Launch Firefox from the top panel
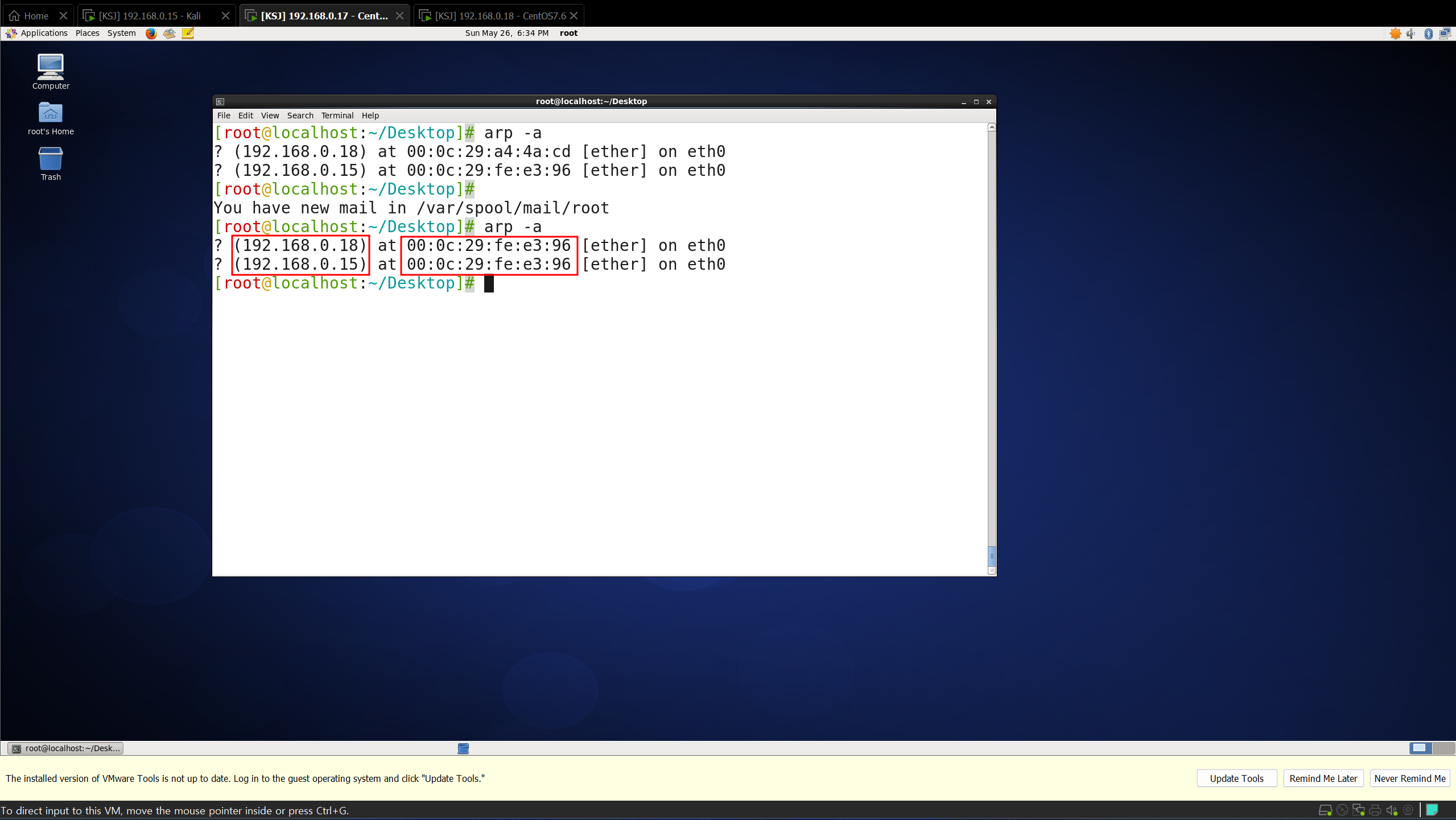The width and height of the screenshot is (1456, 820). 151,33
